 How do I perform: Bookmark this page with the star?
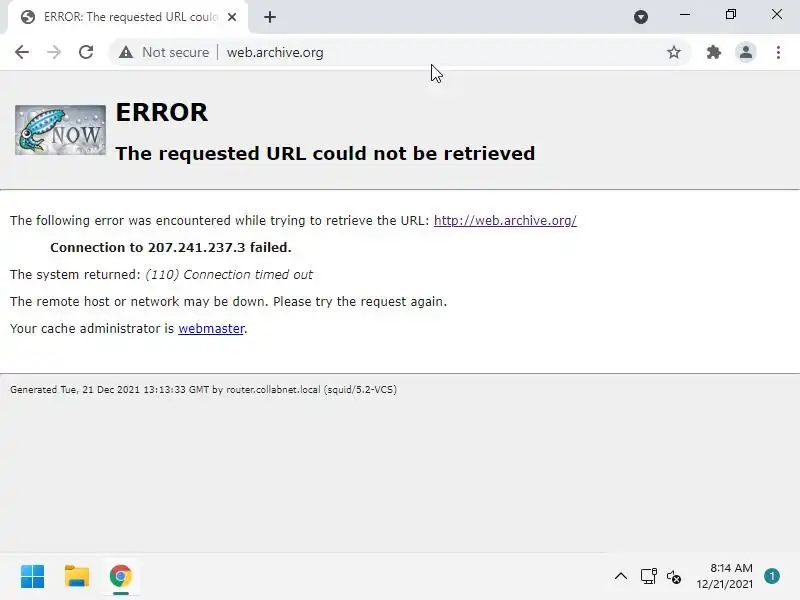point(673,52)
